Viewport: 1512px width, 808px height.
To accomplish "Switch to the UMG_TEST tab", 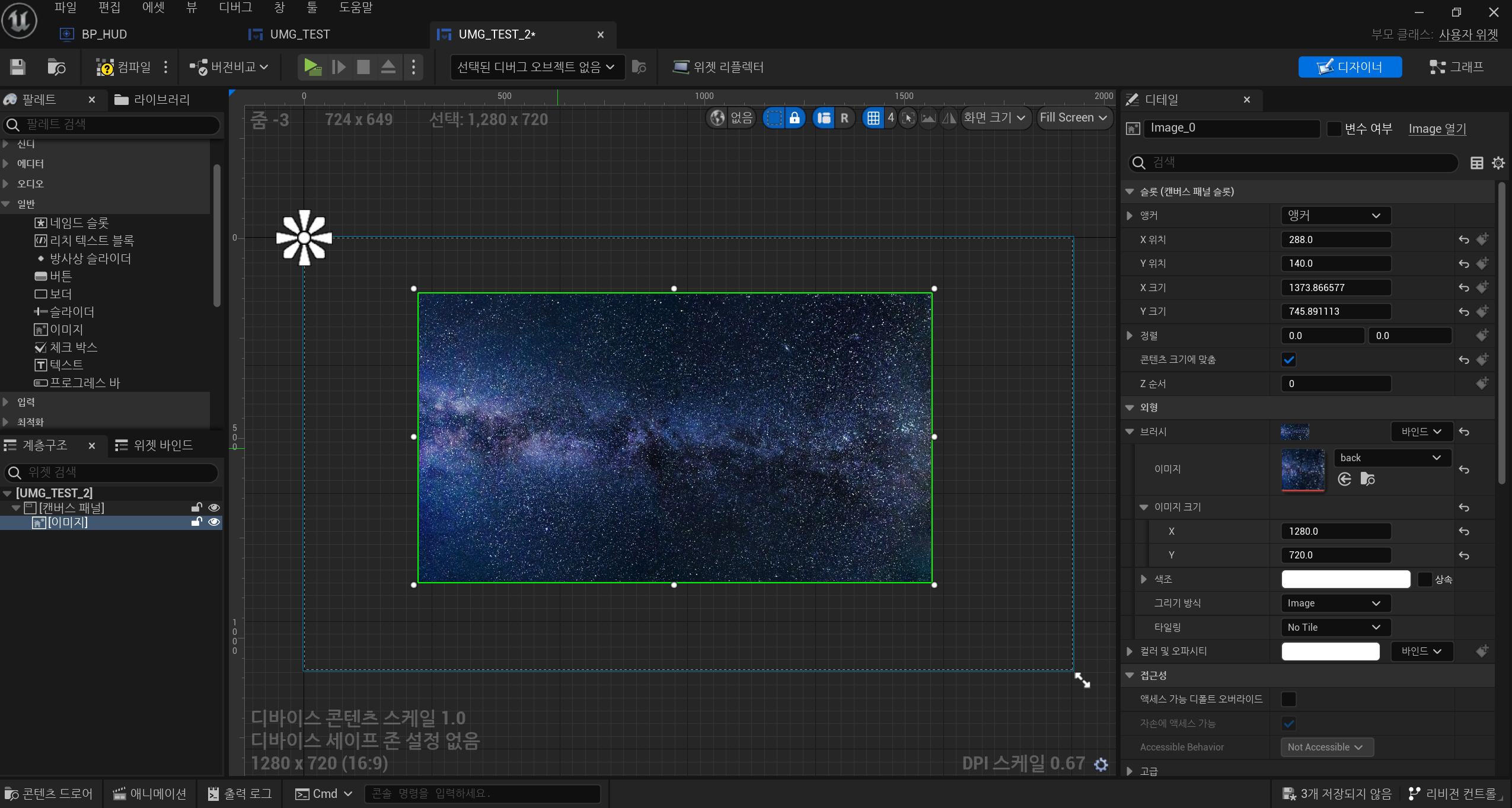I will click(x=299, y=34).
